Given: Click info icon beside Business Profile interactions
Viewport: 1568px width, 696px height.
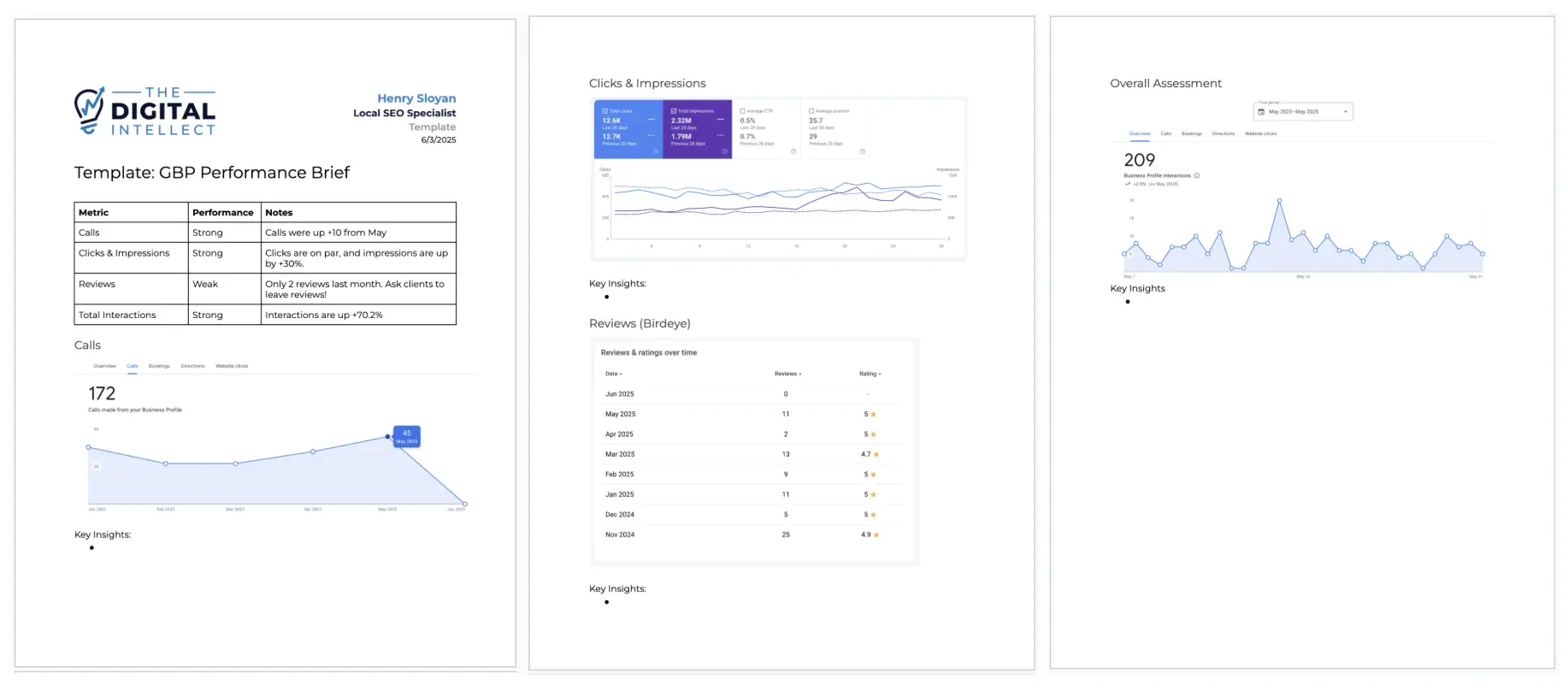Looking at the screenshot, I should 1196,175.
